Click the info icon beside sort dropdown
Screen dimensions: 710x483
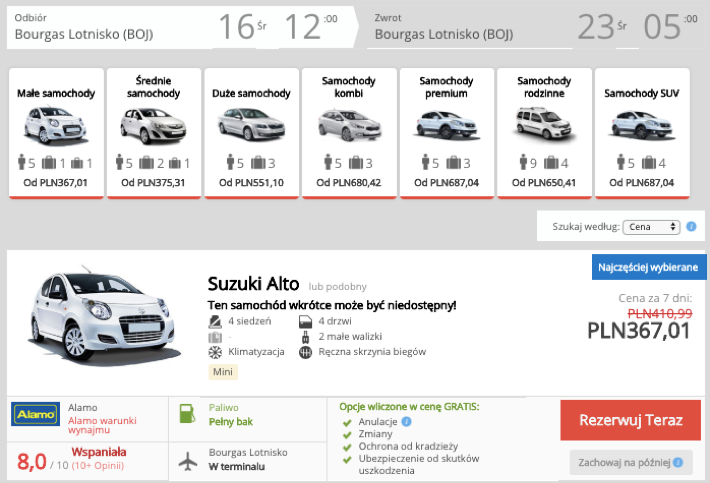tap(691, 226)
